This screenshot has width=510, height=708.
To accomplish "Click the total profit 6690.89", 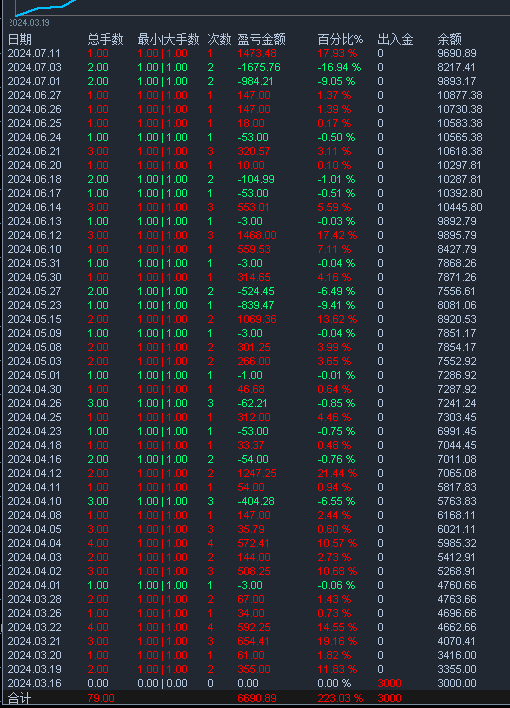I will coord(257,698).
